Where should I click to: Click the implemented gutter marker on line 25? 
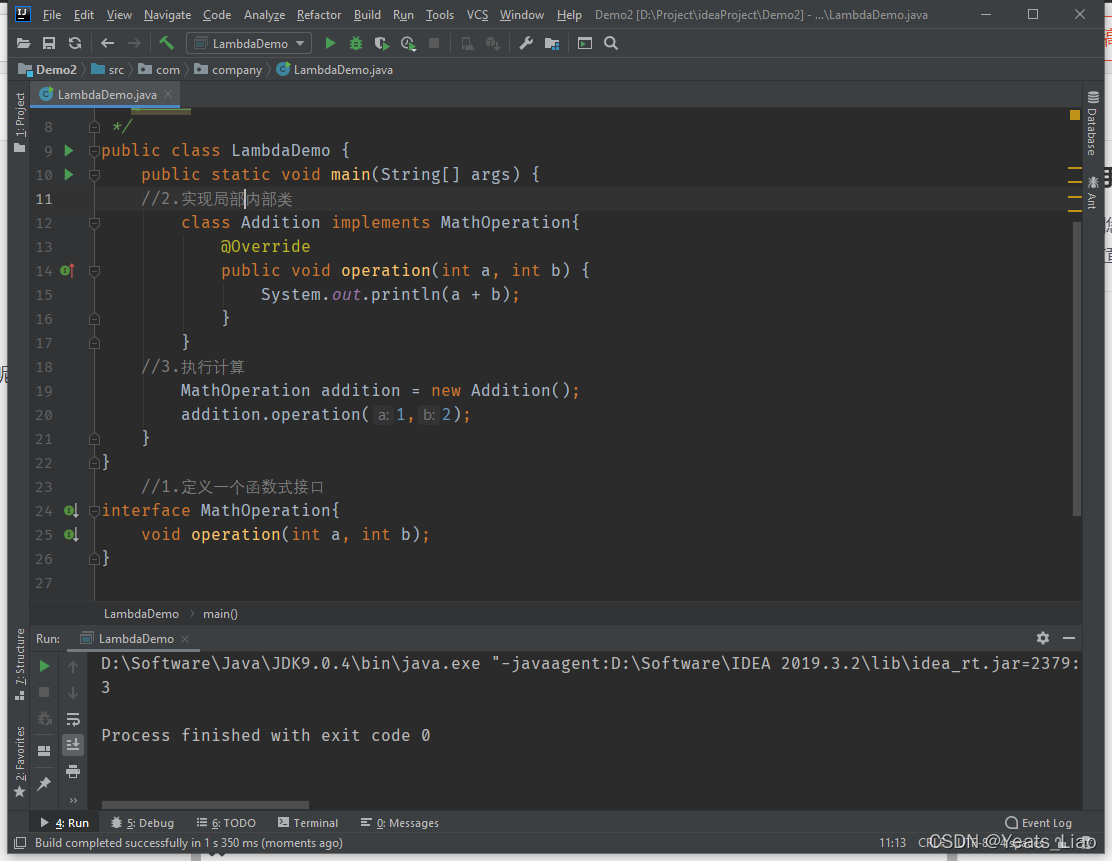[x=70, y=535]
